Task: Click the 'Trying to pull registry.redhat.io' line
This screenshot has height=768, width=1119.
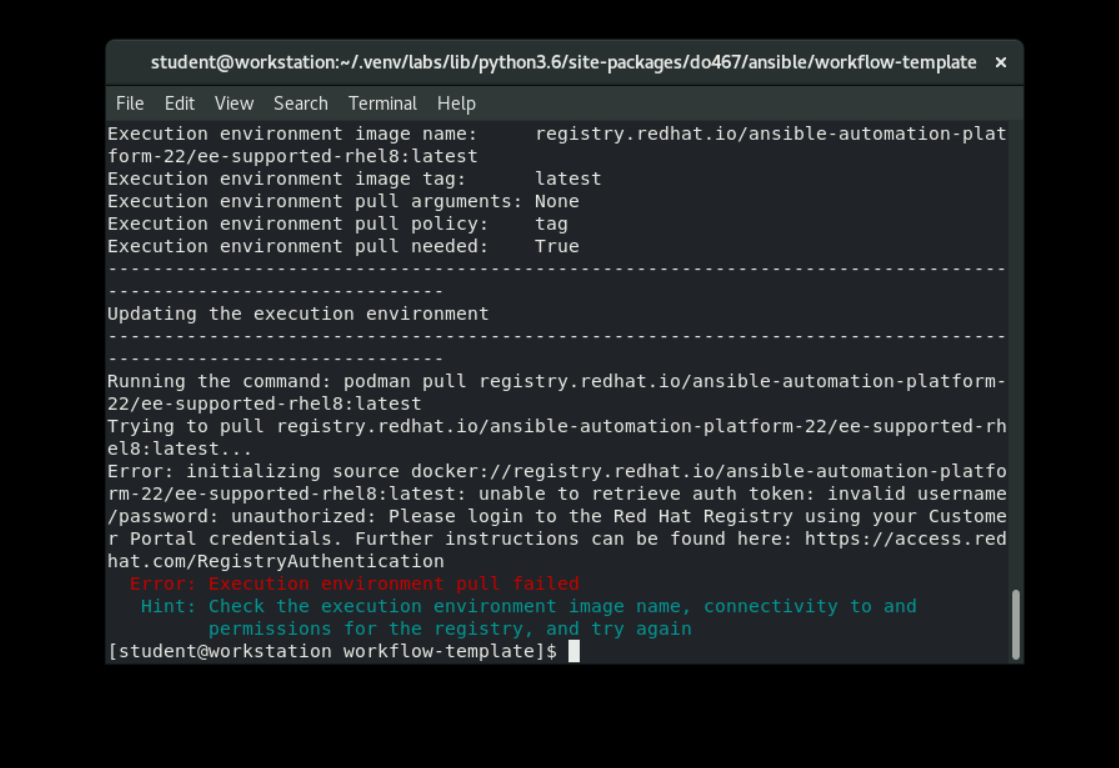Action: click(556, 426)
